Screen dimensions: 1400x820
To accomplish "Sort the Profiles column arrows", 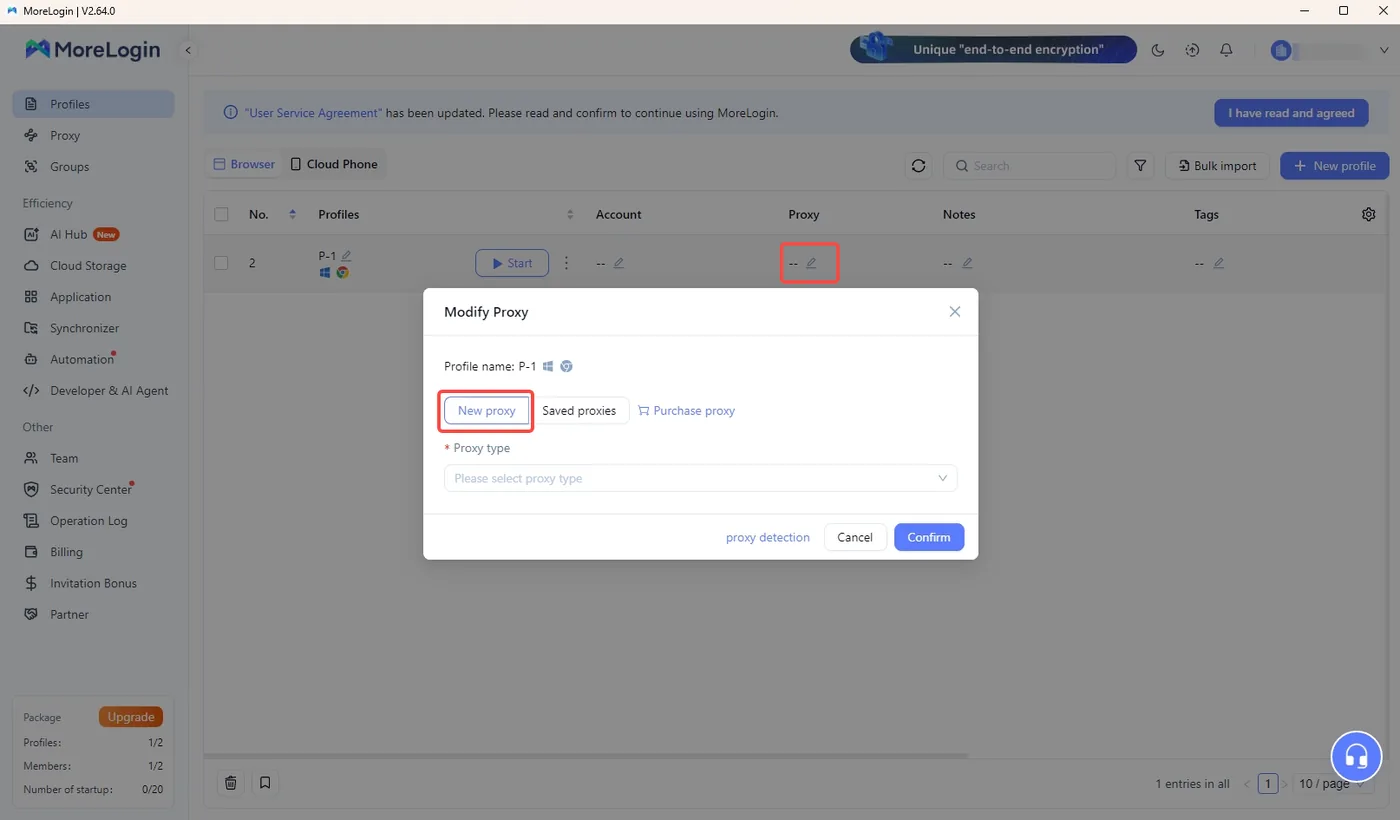I will 570,214.
